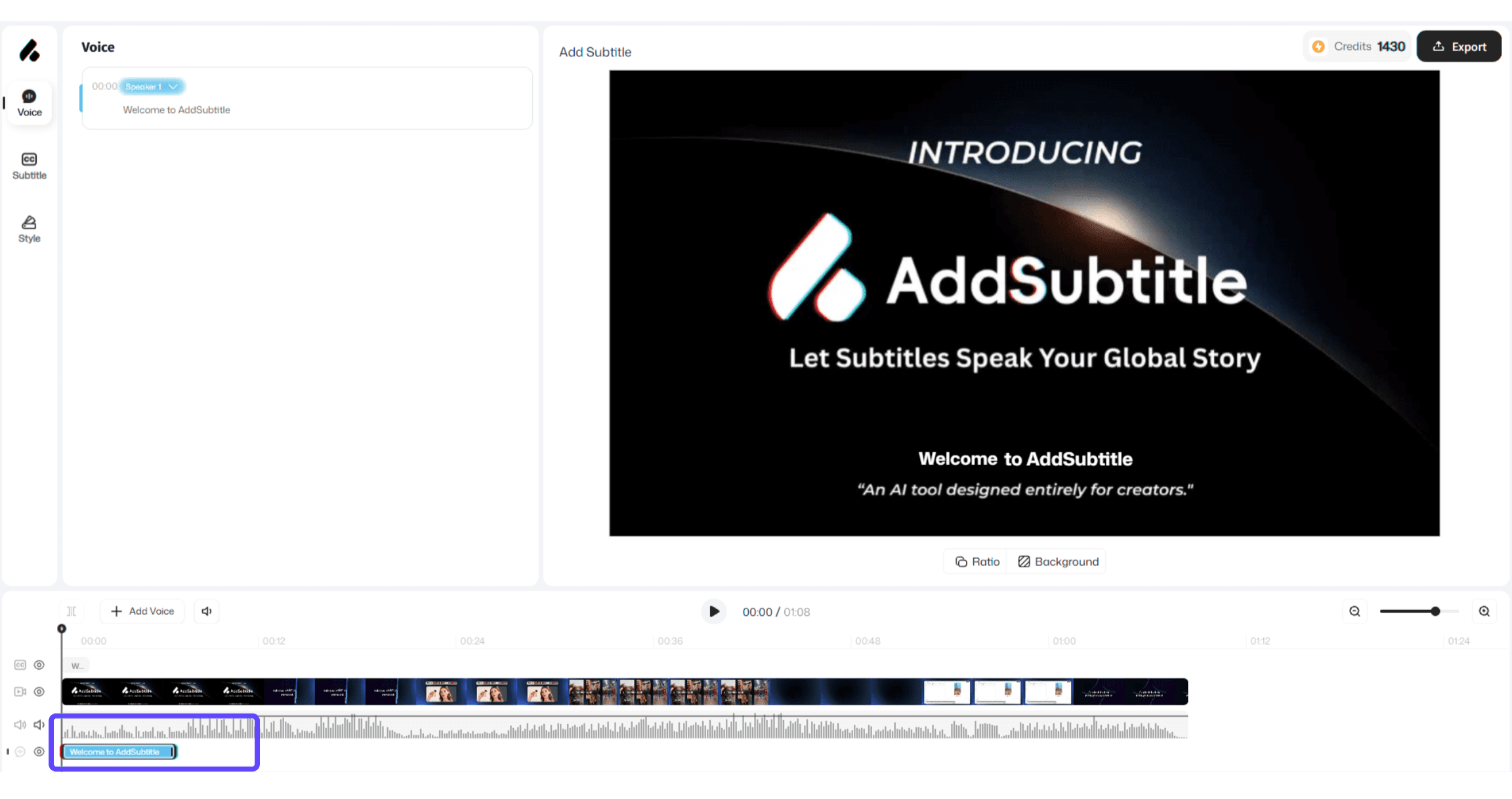Screen dimensions: 1512x799
Task: Zoom in the timeline with the magnifier plus icon
Action: (x=1484, y=611)
